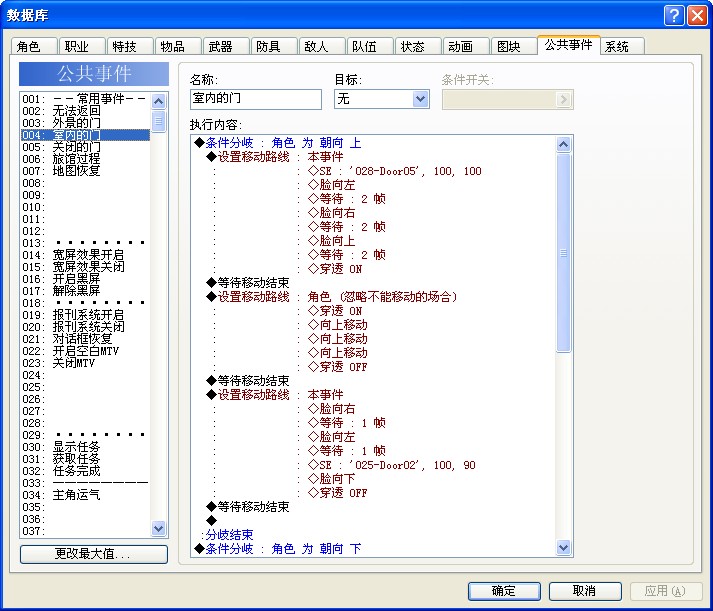Screen dimensions: 713x611
Task: Open the 图块 tab
Action: point(514,46)
